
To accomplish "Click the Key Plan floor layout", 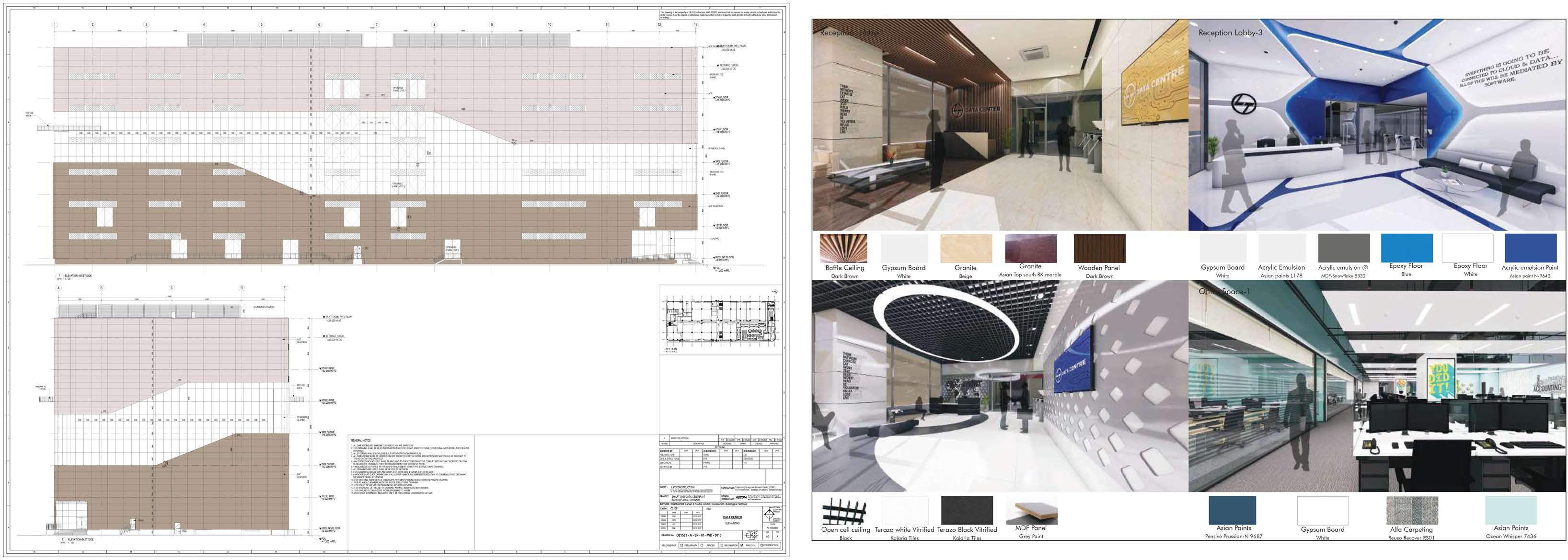I will tap(721, 321).
